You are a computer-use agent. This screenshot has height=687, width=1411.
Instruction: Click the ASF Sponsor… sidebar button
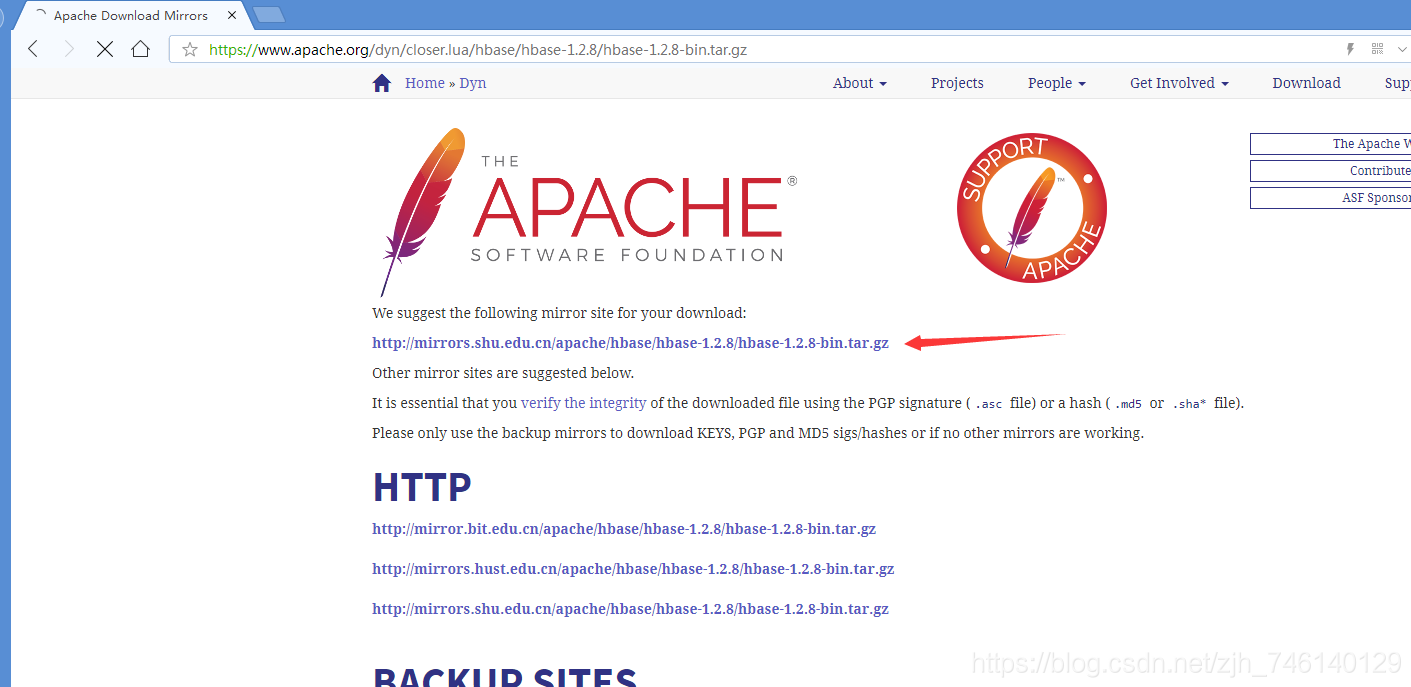tap(1330, 198)
